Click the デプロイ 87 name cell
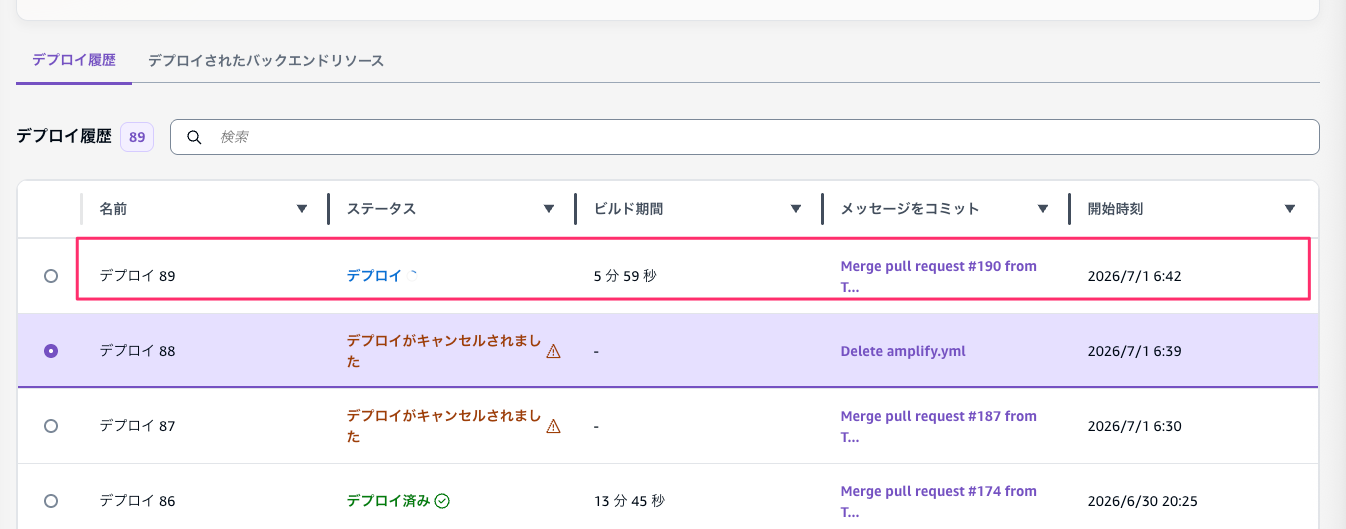The image size is (1346, 529). [137, 426]
